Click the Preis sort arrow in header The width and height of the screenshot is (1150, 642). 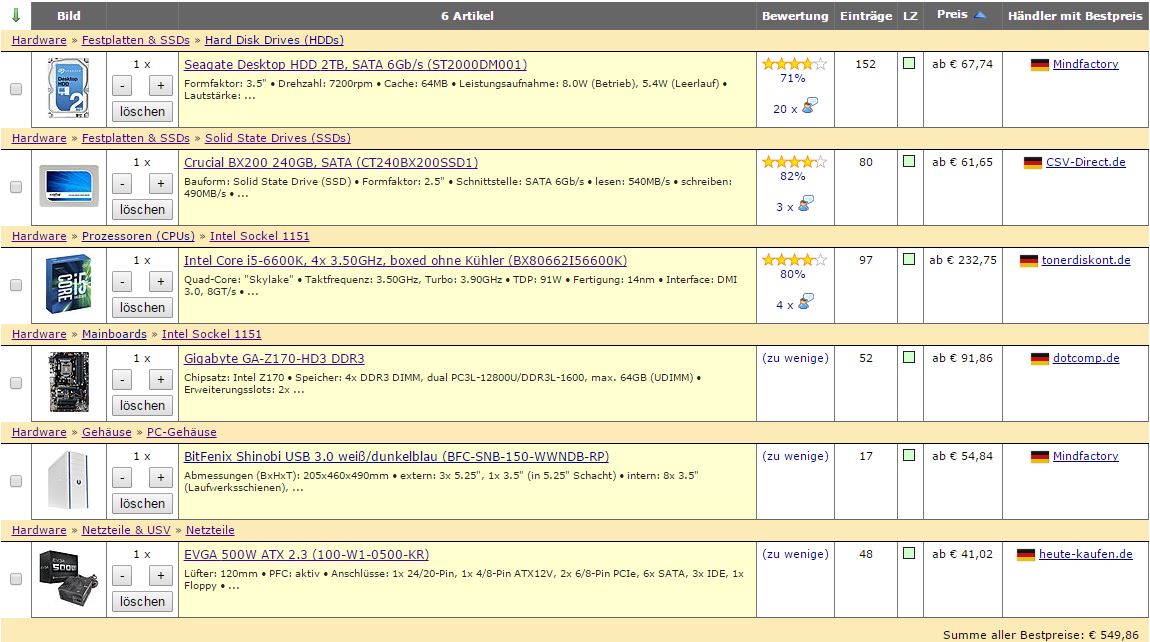[x=981, y=15]
